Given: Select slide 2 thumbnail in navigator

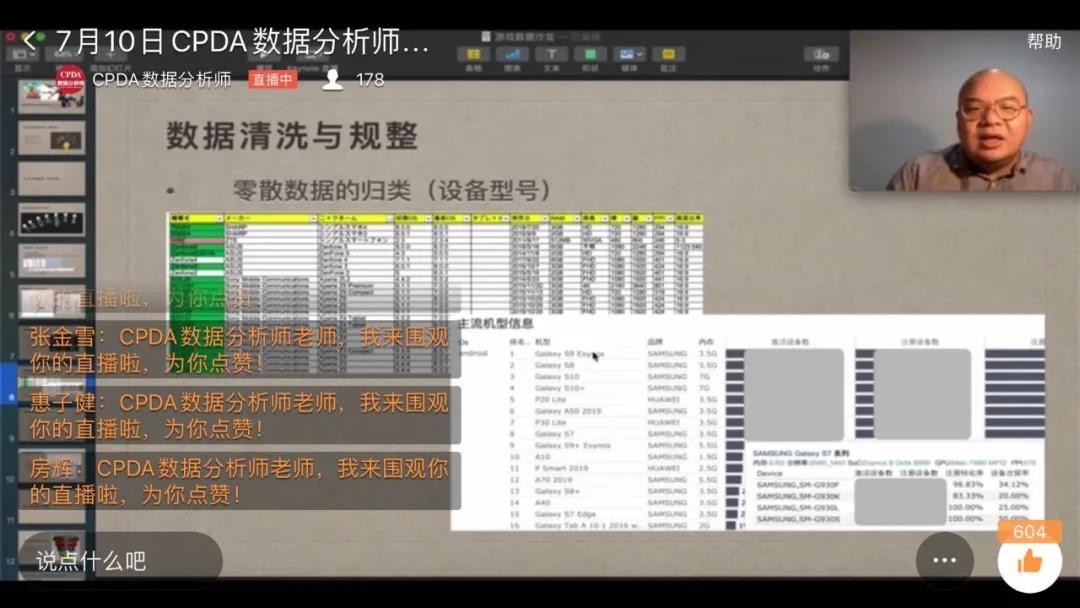Looking at the screenshot, I should pyautogui.click(x=52, y=138).
